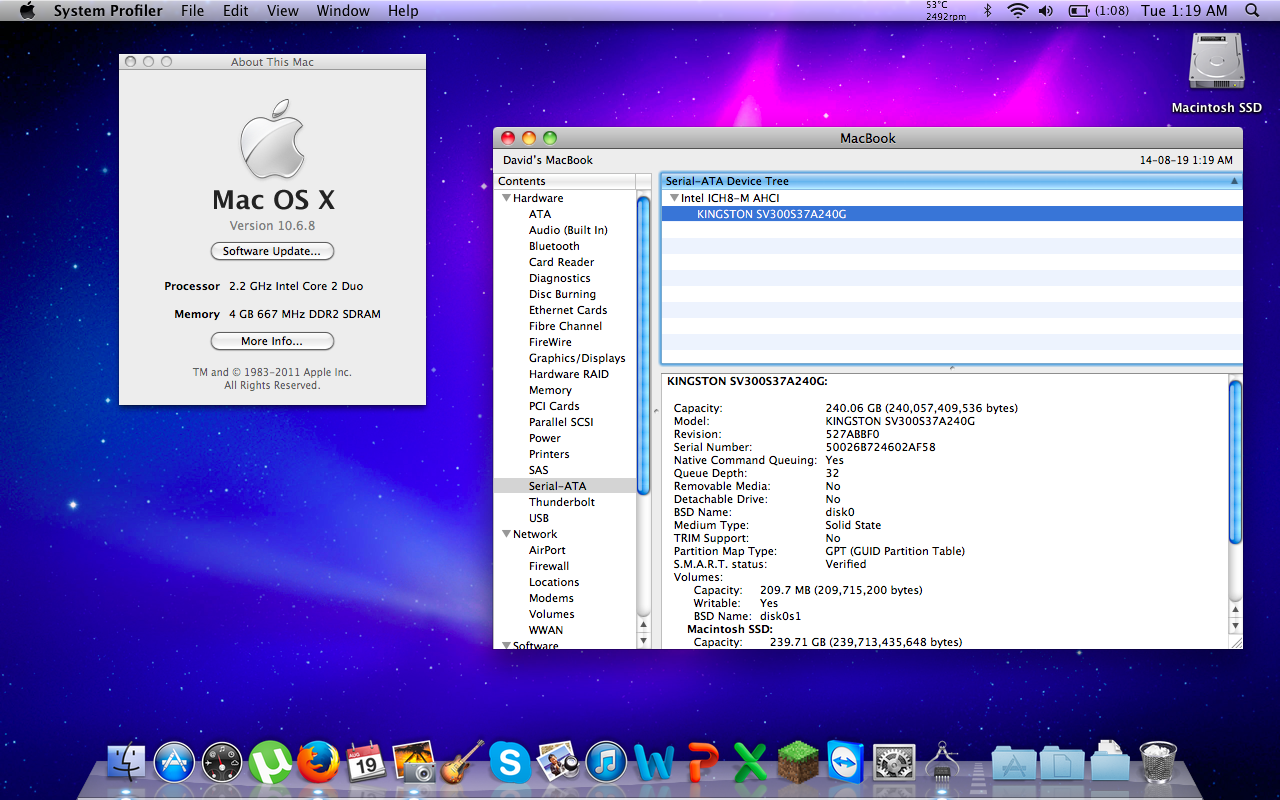This screenshot has height=800, width=1280.
Task: Select the Macintosh SSD desktop drive icon
Action: tap(1216, 62)
